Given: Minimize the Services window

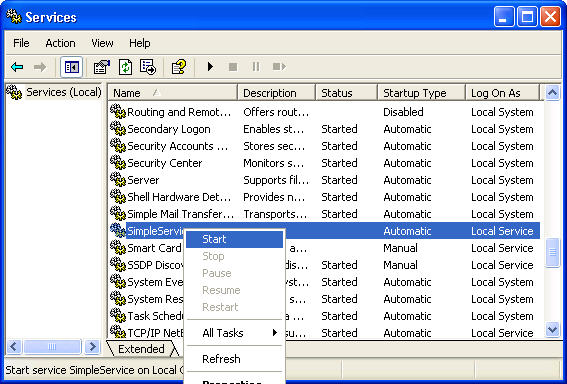Looking at the screenshot, I should [504, 17].
